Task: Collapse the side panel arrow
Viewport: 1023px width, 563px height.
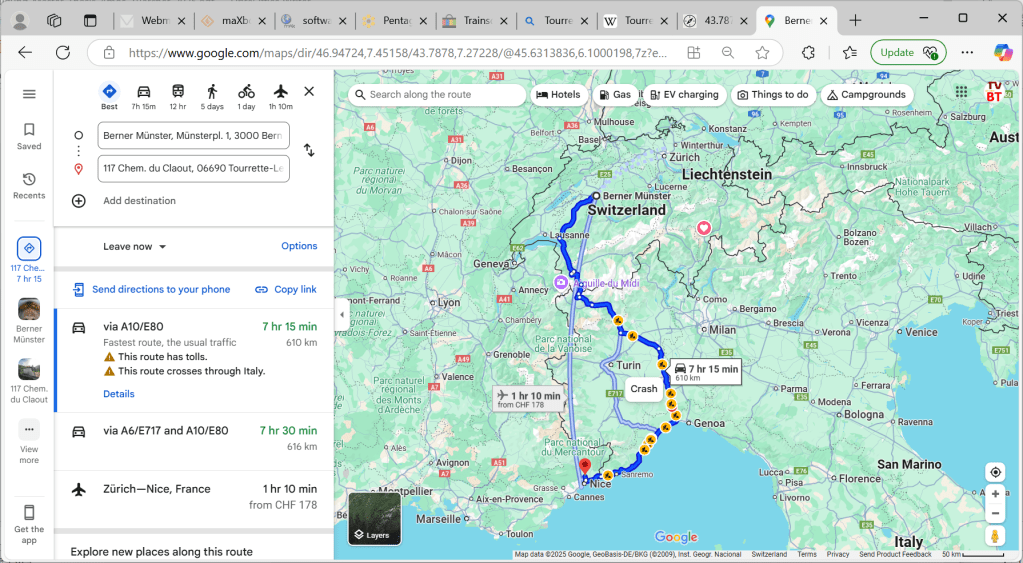Action: coord(342,314)
